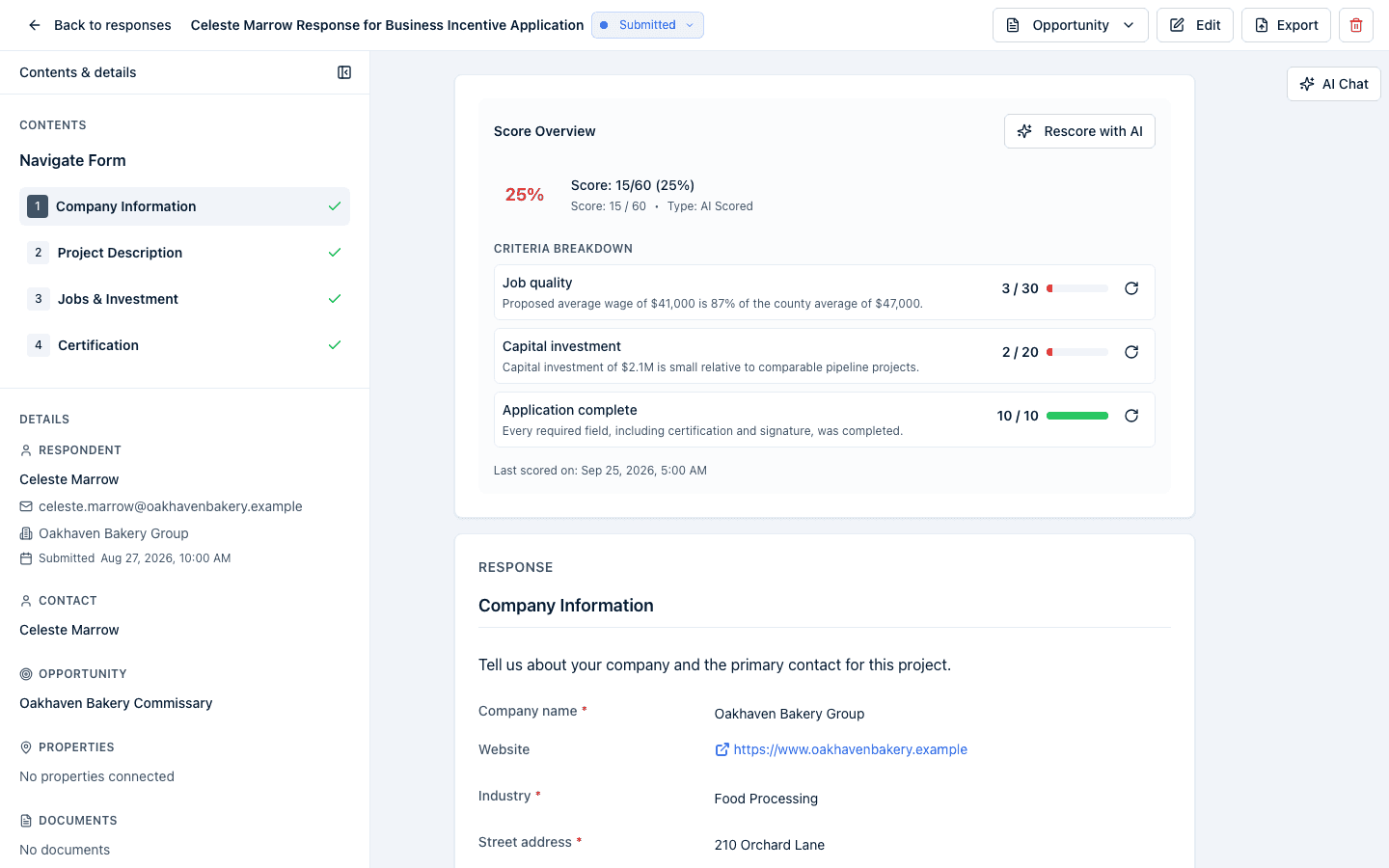Click No properties connected text
1389x868 pixels.
96,776
